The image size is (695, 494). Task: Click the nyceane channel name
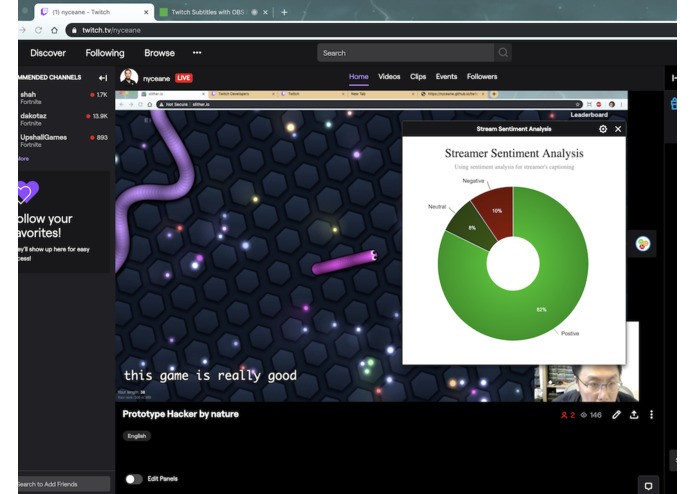point(156,78)
